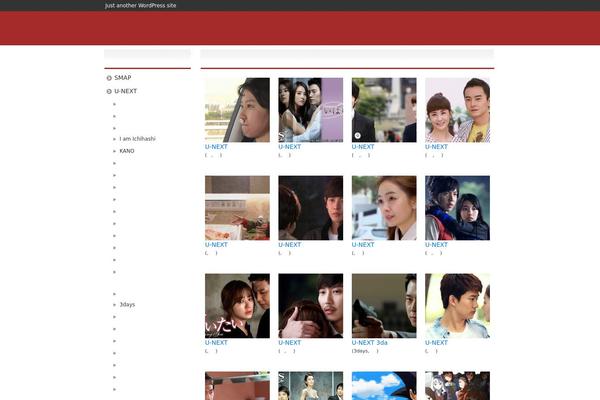The image size is (600, 400).
Task: Click the bullet arrow before 3days
Action: (114, 305)
